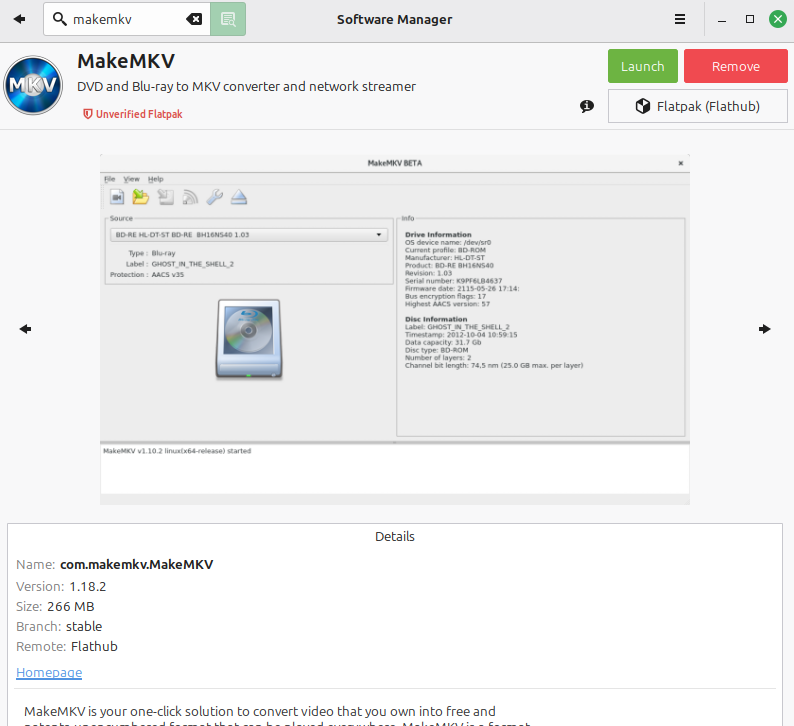Image resolution: width=794 pixels, height=726 pixels.
Task: Click the remote value Flathub
Action: 94,647
